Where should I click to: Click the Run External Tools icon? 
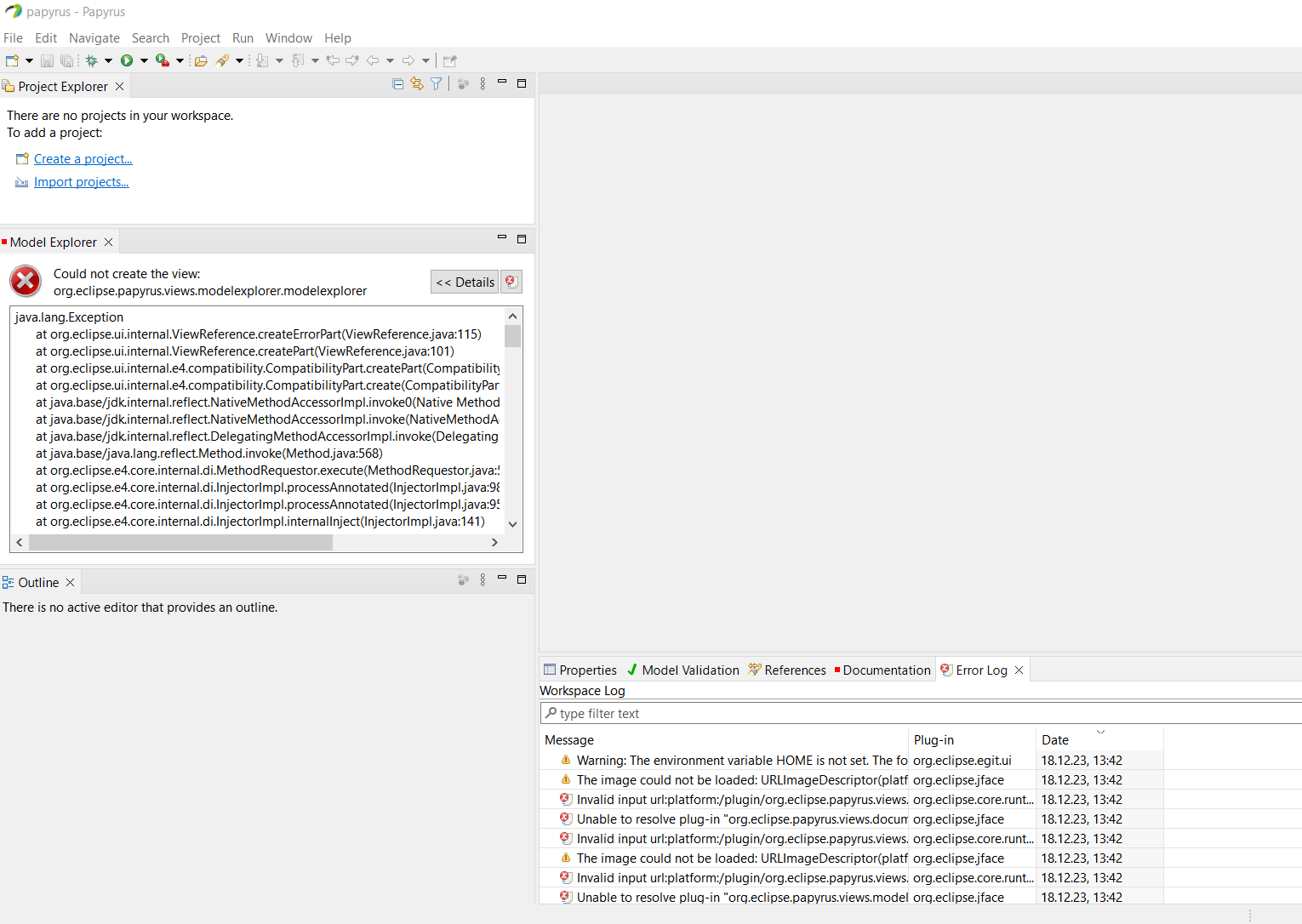163,60
